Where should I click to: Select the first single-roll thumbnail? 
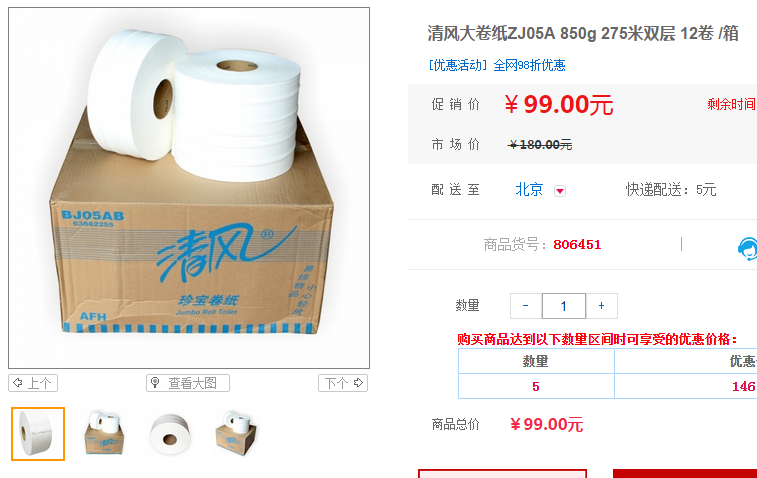(38, 434)
